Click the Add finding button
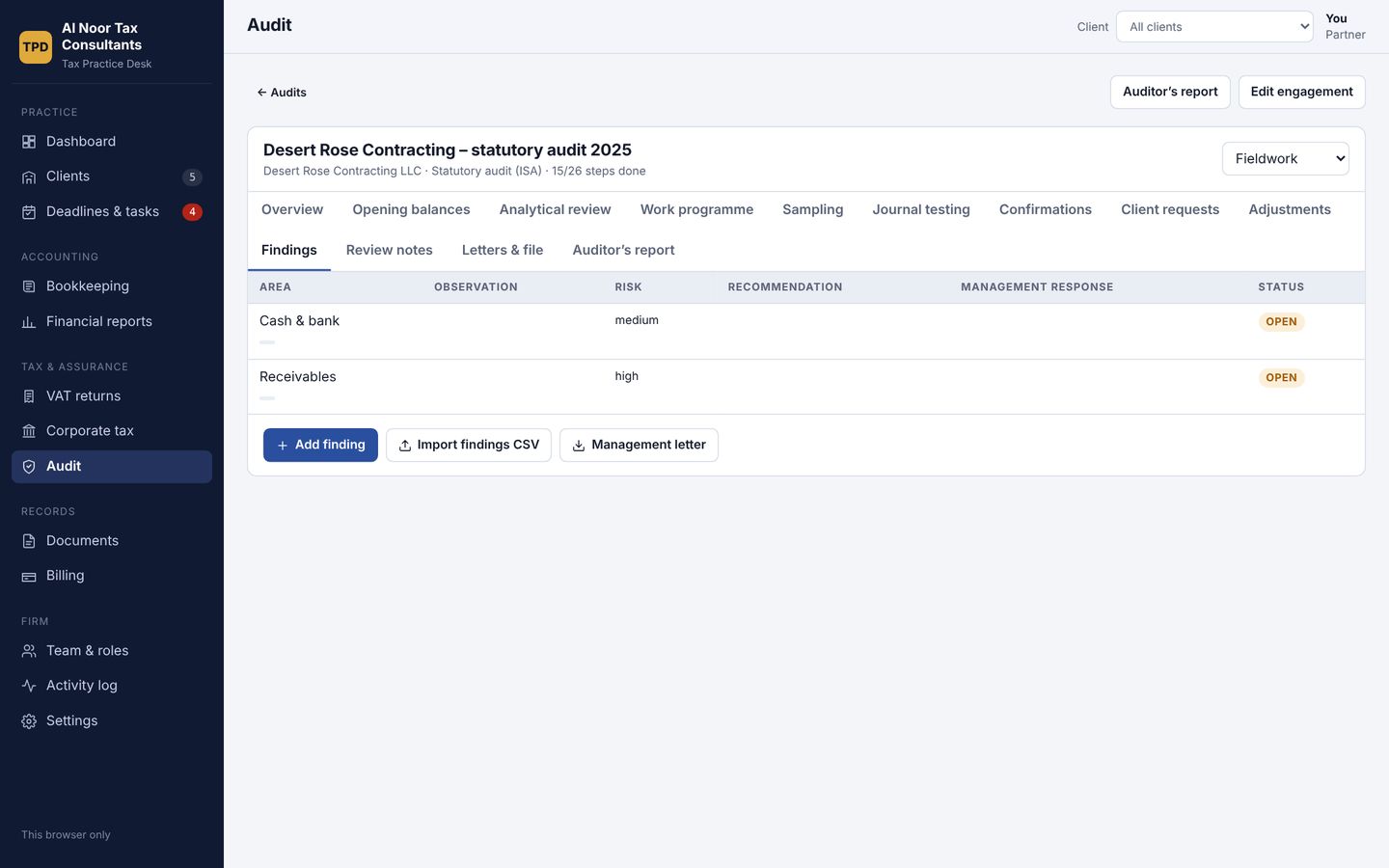 [320, 446]
